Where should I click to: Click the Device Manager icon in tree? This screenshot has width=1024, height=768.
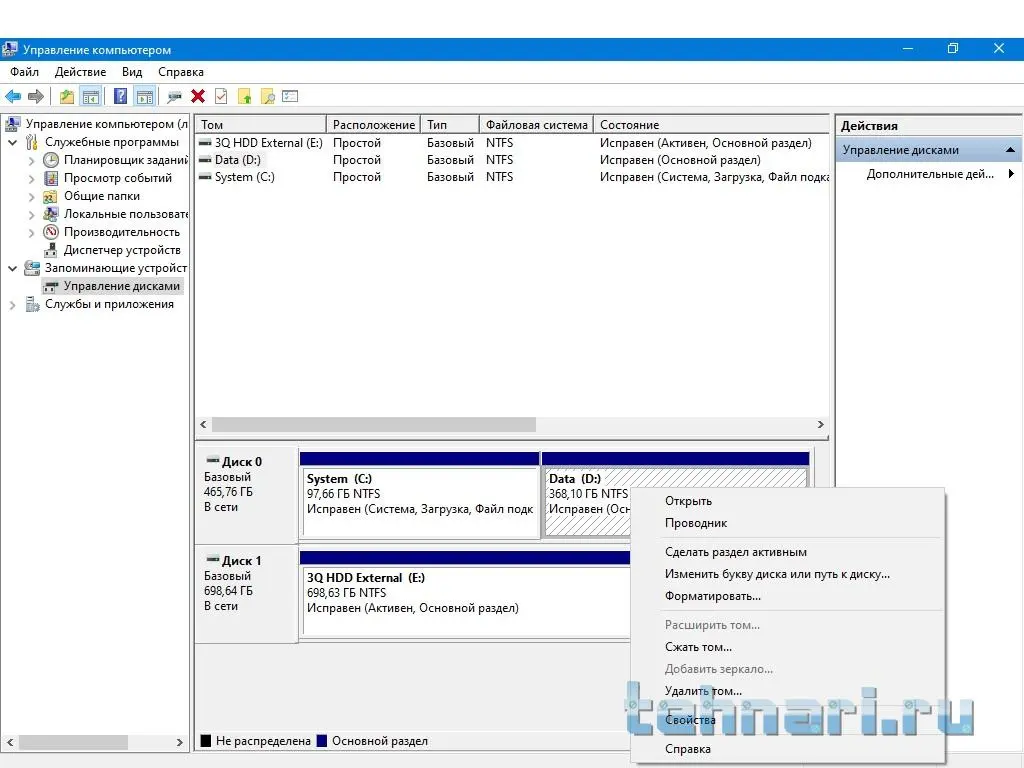[x=51, y=250]
